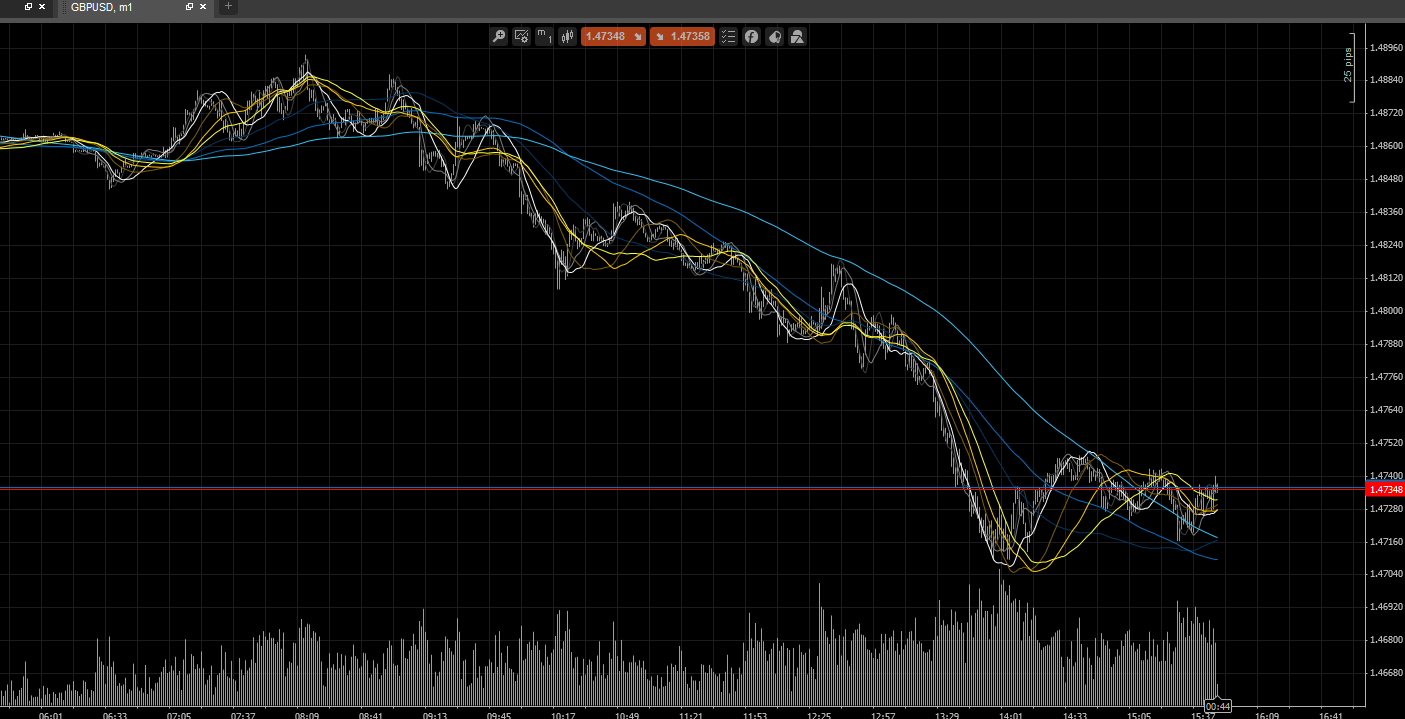This screenshot has width=1405, height=719.
Task: Click the 1.47358 buy price button
Action: 682,36
